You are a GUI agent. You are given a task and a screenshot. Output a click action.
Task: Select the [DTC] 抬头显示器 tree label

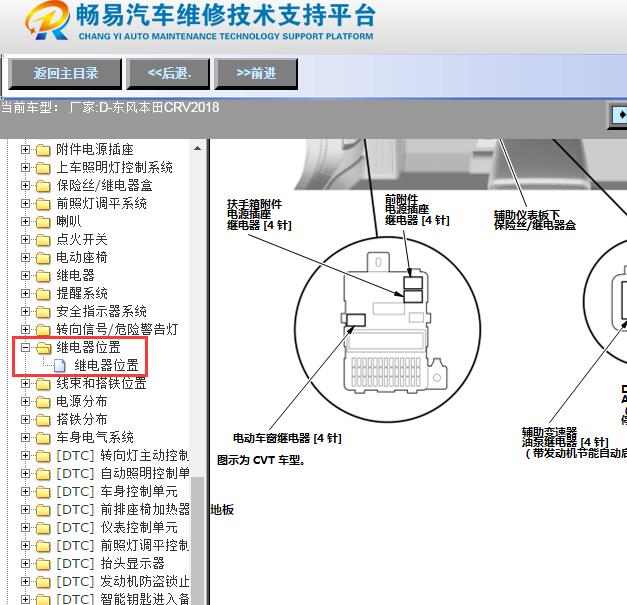(x=110, y=563)
